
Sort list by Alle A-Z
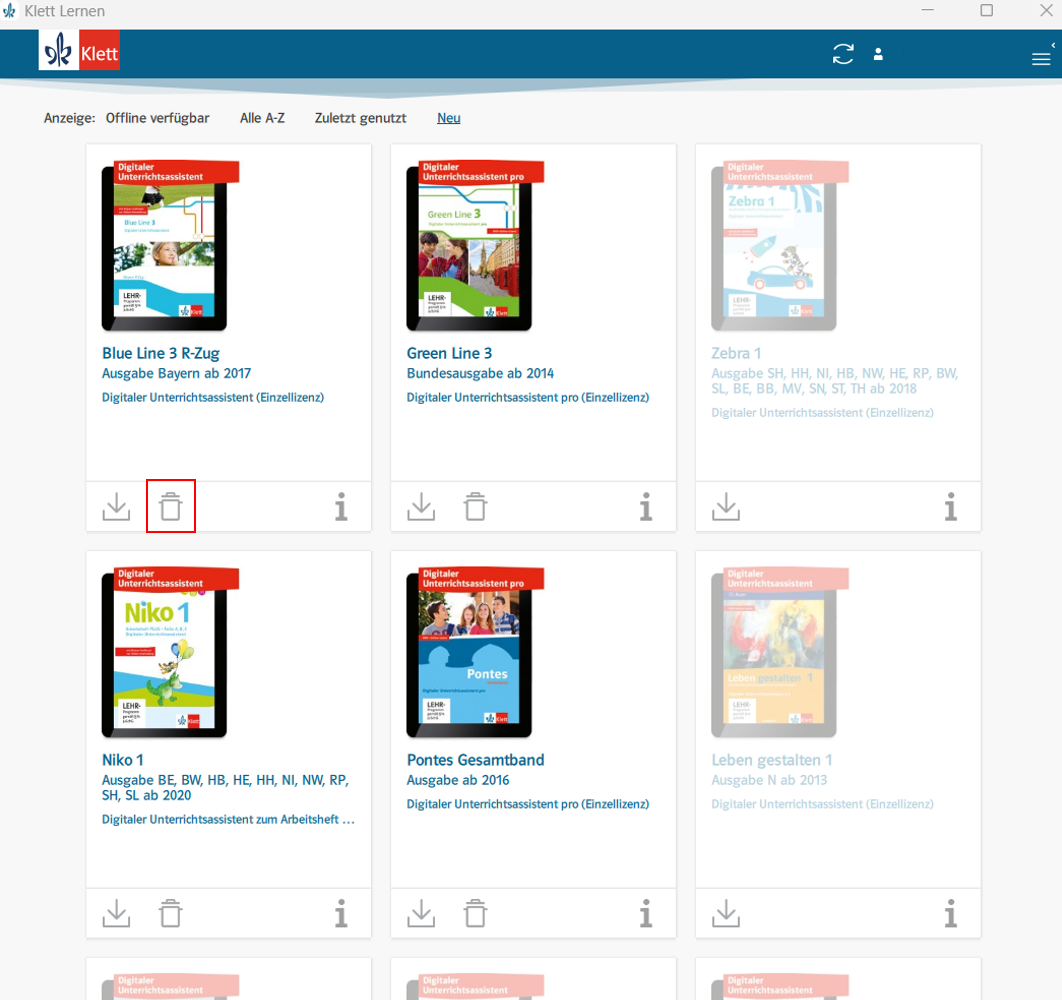[262, 119]
